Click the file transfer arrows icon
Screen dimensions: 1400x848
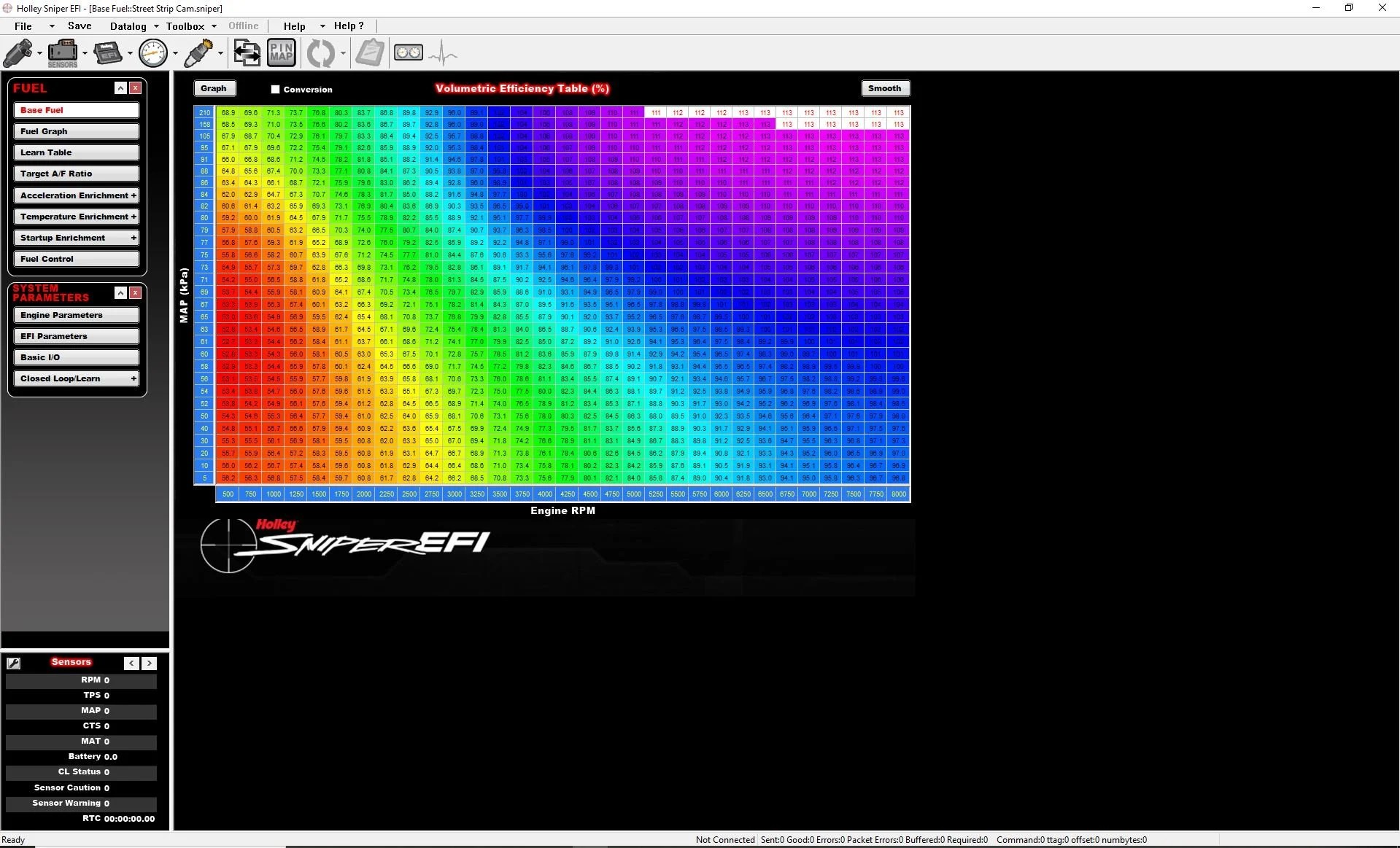(x=247, y=53)
